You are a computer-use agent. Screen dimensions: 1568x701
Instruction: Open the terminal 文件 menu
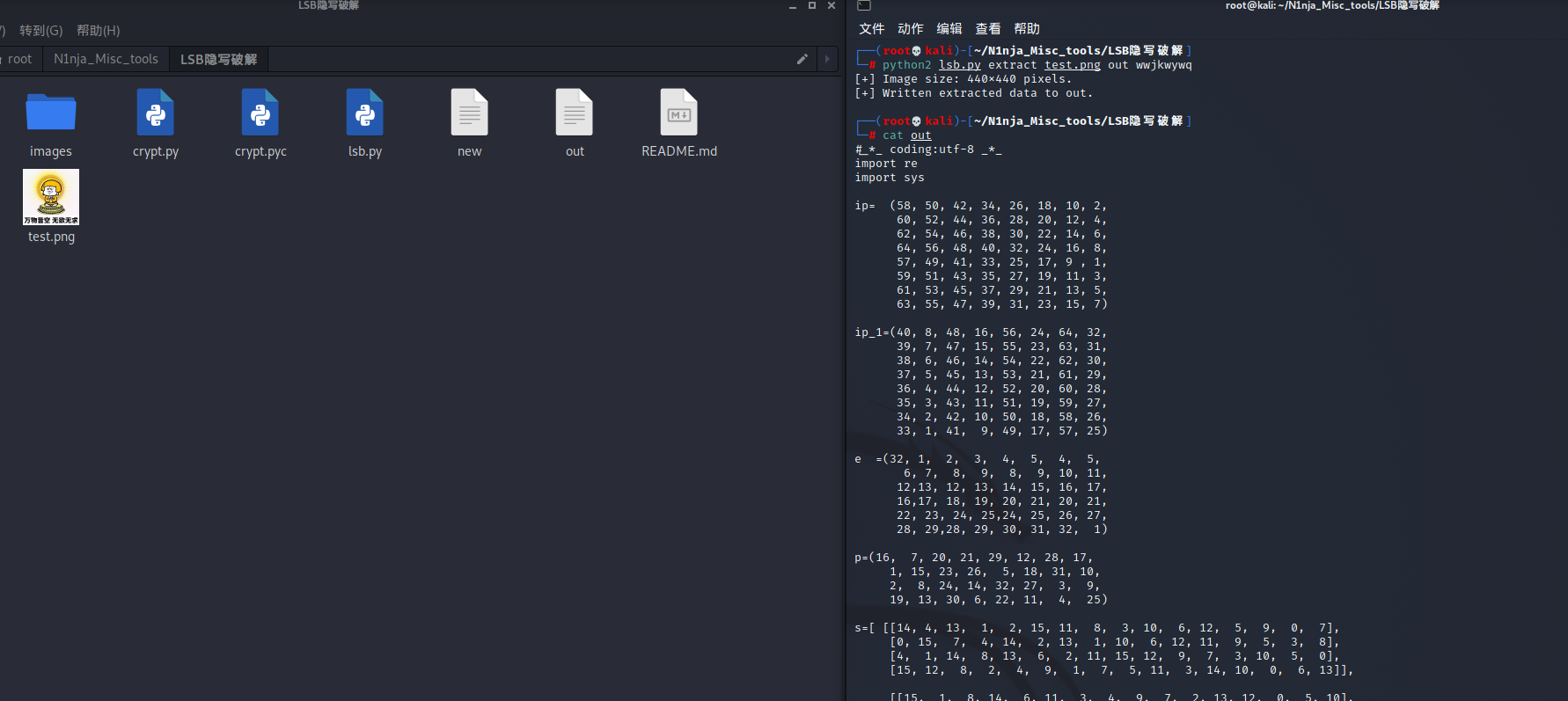click(872, 29)
